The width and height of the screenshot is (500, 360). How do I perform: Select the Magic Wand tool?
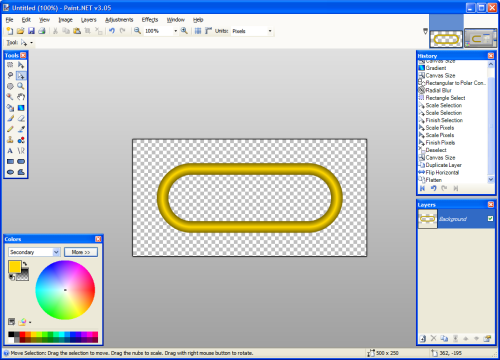pyautogui.click(x=10, y=97)
